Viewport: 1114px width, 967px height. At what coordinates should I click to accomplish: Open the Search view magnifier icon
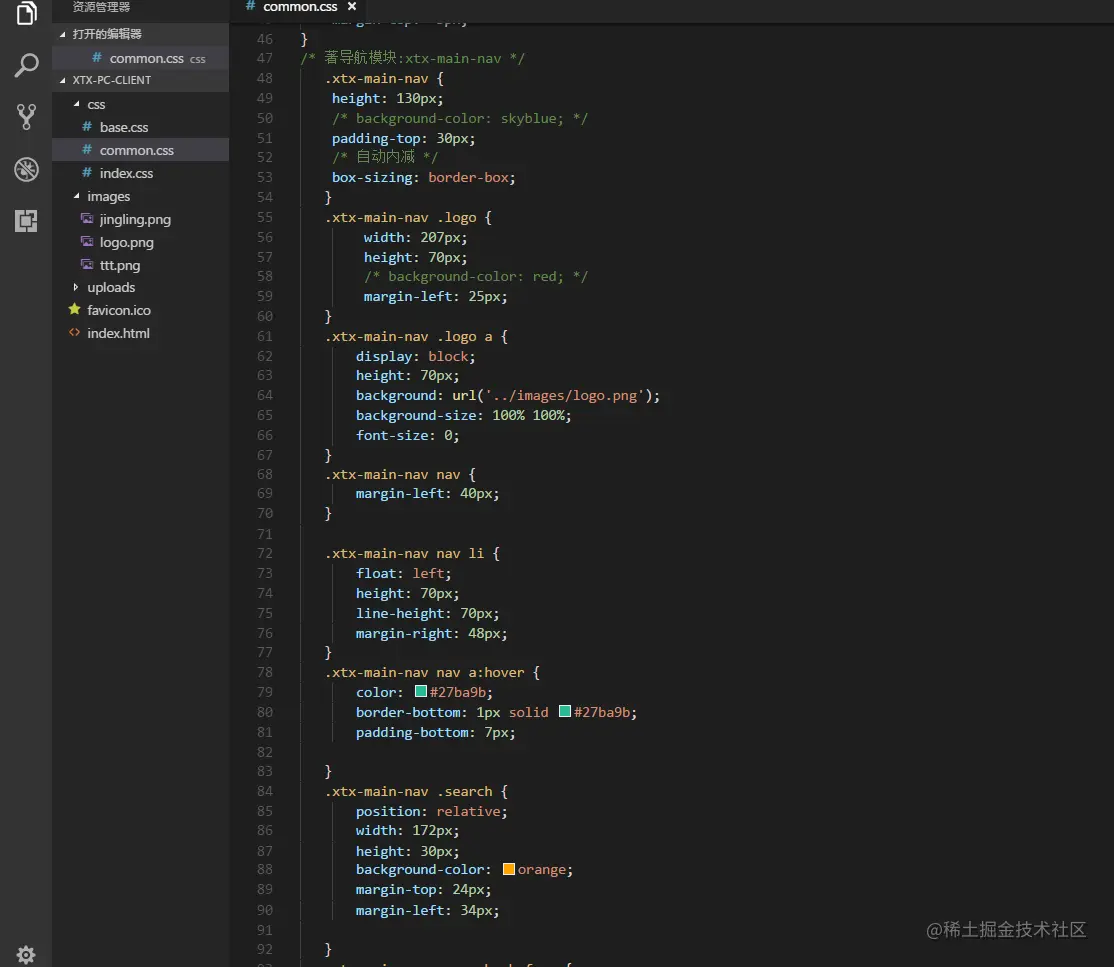click(x=26, y=65)
